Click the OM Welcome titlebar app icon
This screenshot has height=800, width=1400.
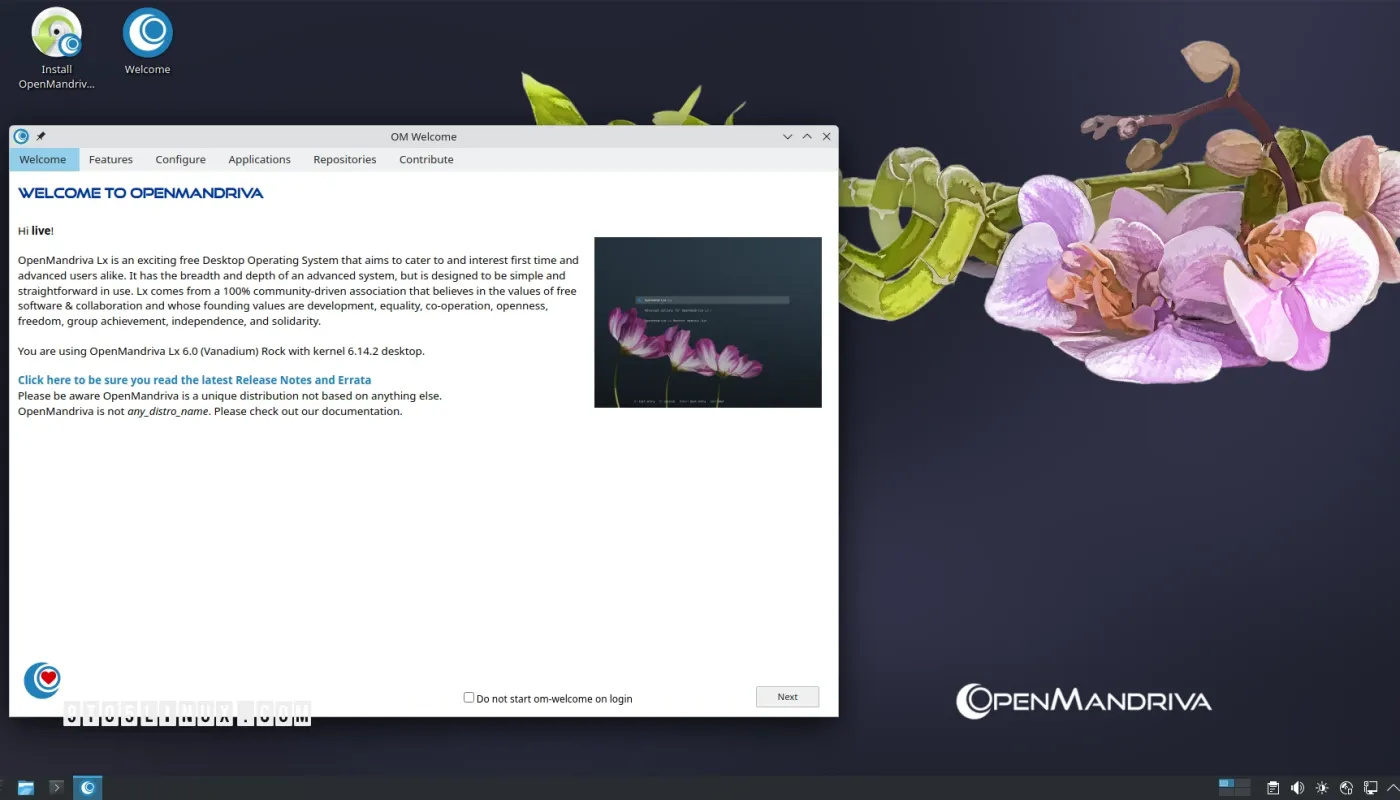click(21, 136)
